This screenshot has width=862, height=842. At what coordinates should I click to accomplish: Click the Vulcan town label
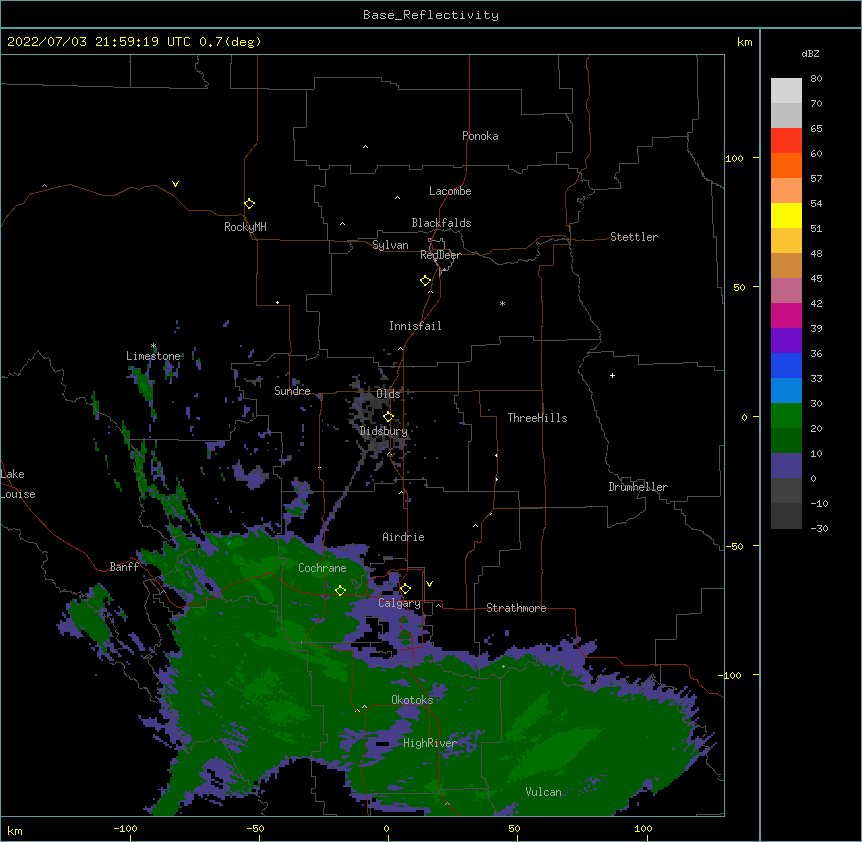pos(543,792)
